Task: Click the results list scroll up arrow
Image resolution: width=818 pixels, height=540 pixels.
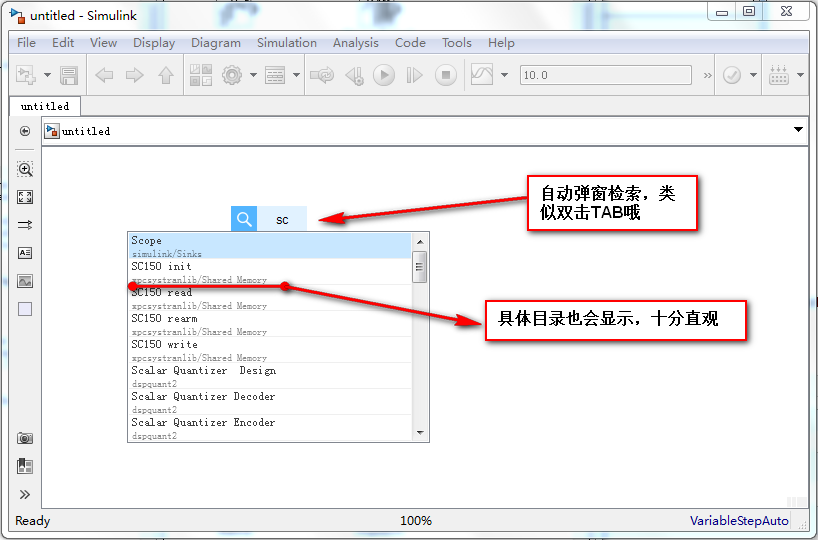Action: tap(420, 242)
